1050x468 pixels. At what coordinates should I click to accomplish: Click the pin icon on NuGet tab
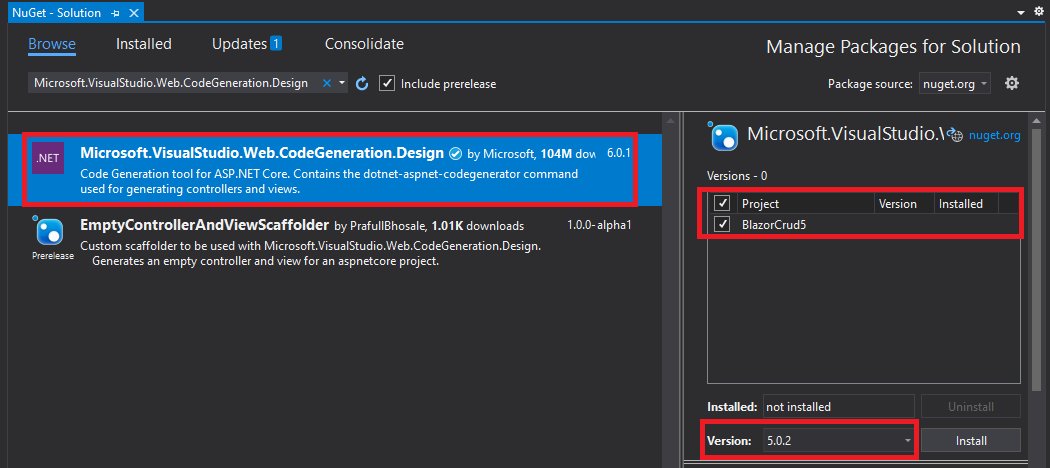(115, 13)
